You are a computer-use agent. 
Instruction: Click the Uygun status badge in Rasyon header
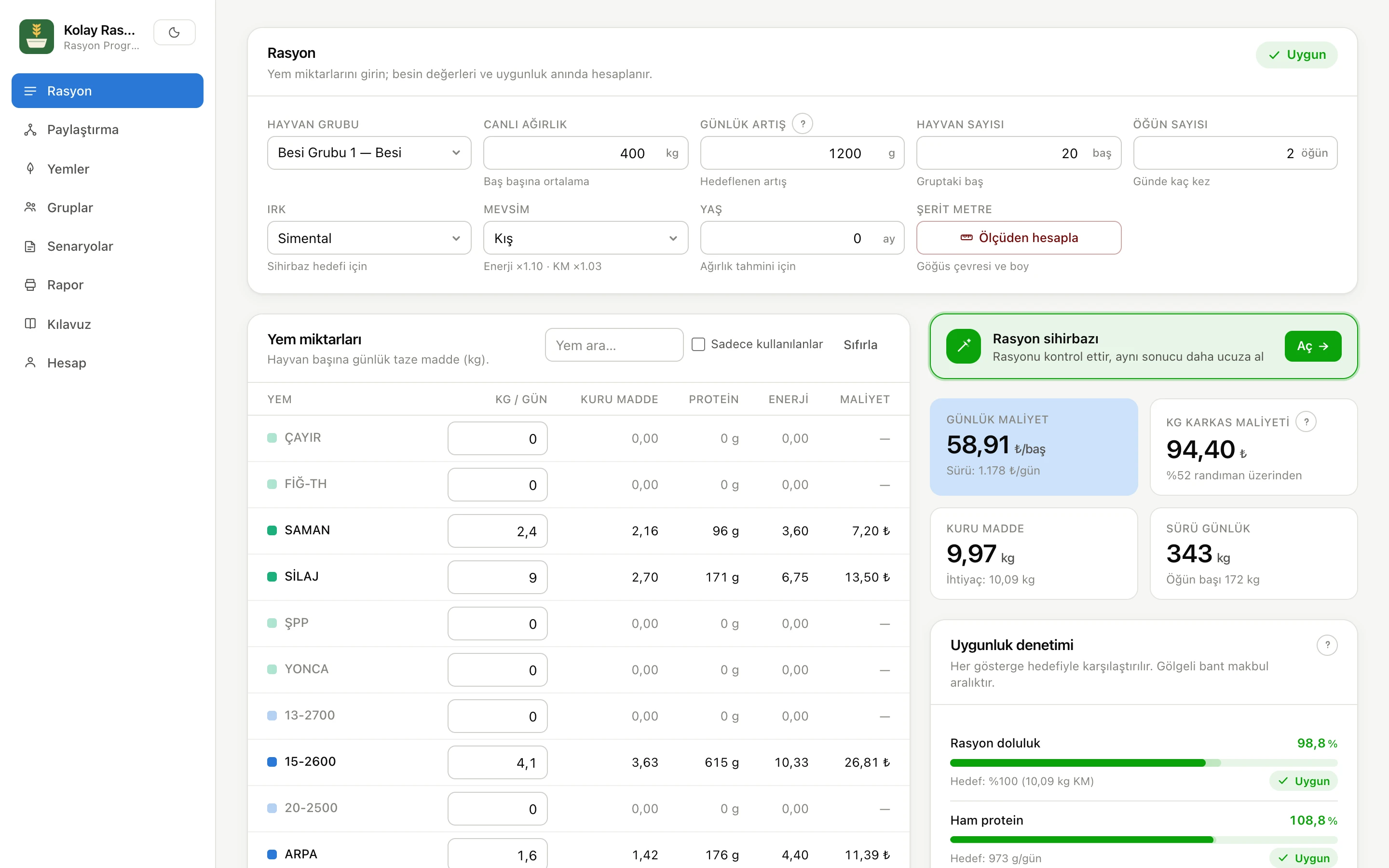[x=1296, y=55]
